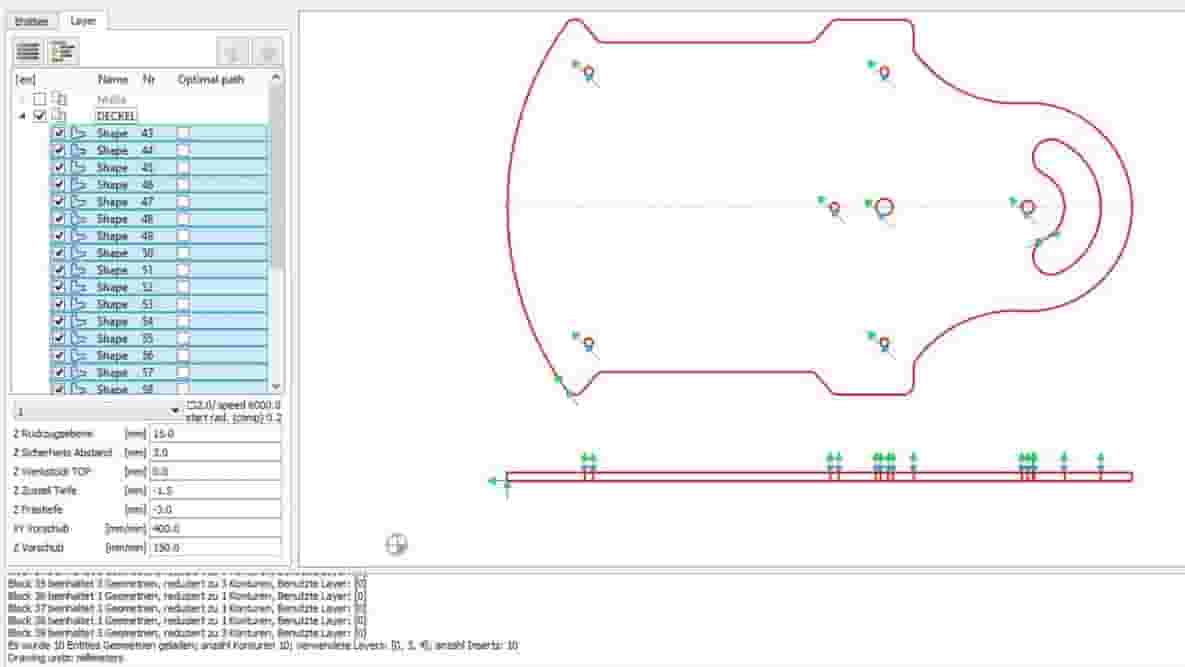Uncheck the enable box for Shape 43

pyautogui.click(x=59, y=133)
